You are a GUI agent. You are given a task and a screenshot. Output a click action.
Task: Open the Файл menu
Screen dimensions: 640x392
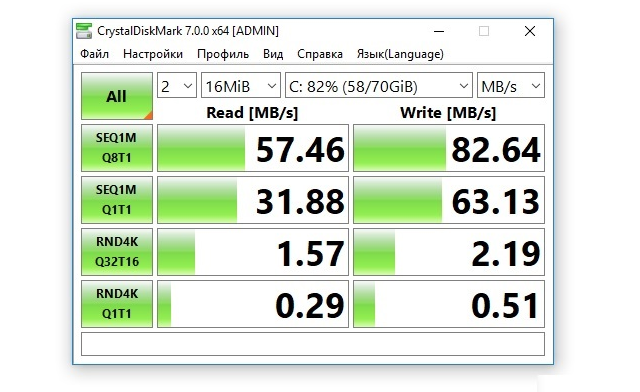(x=94, y=54)
